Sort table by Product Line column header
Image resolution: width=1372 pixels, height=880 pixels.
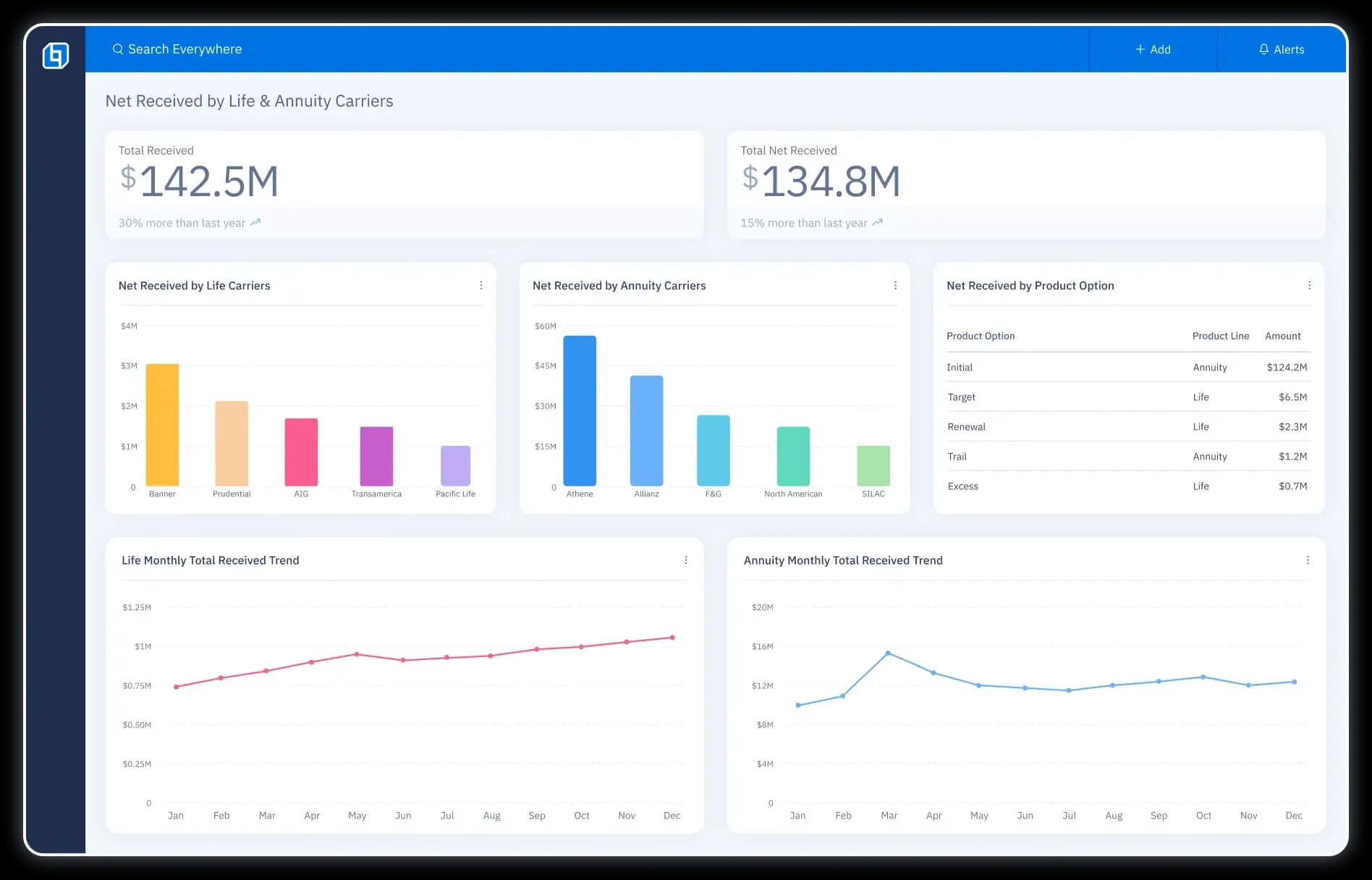(x=1220, y=336)
